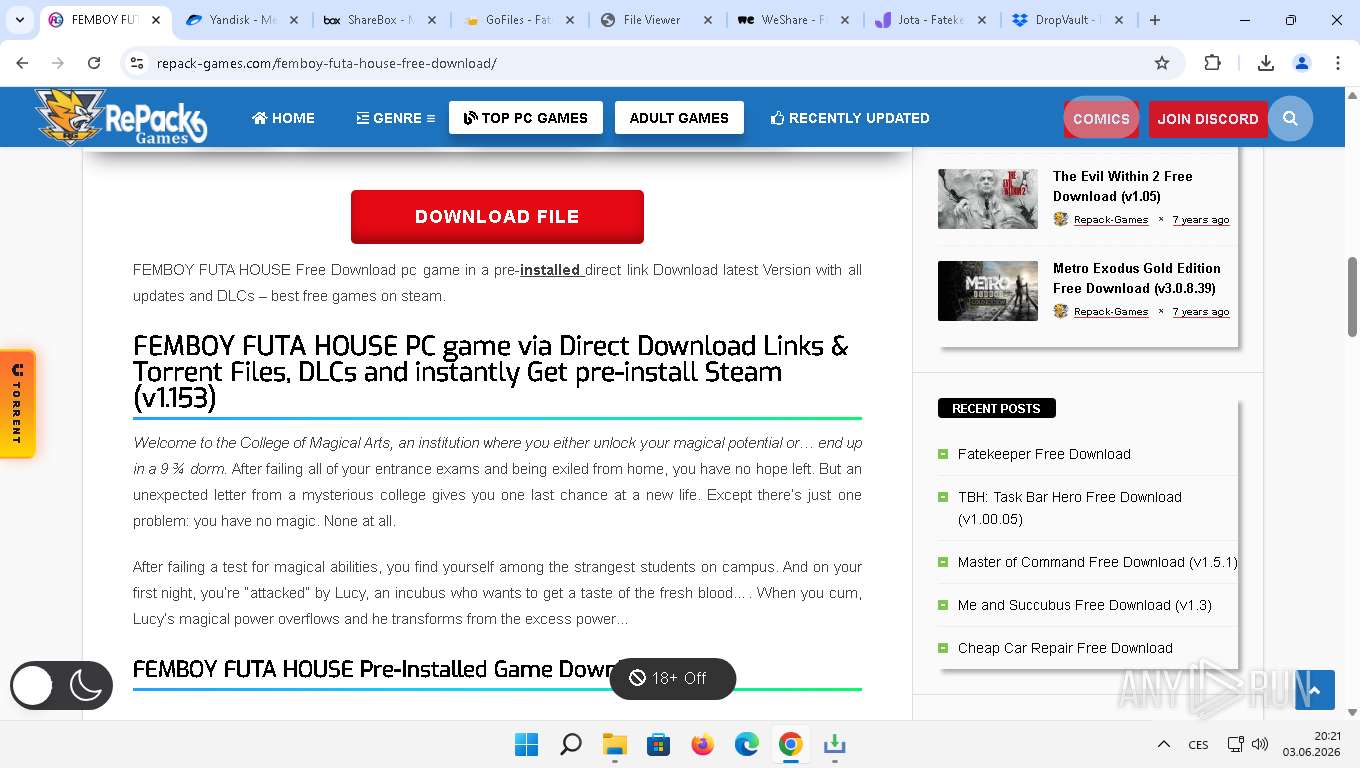
Task: Open Microsoft Store from taskbar
Action: 658,745
